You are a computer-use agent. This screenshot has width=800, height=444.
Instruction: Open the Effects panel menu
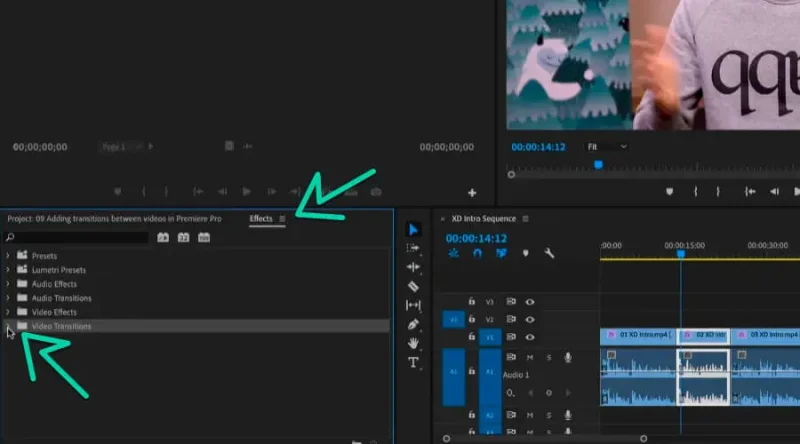click(x=282, y=219)
